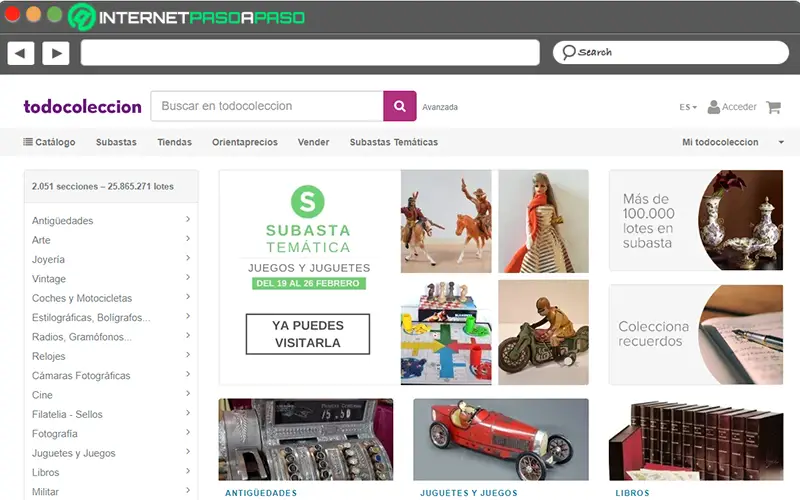Expand the Vintage category chevron
The height and width of the screenshot is (500, 800).
click(188, 277)
